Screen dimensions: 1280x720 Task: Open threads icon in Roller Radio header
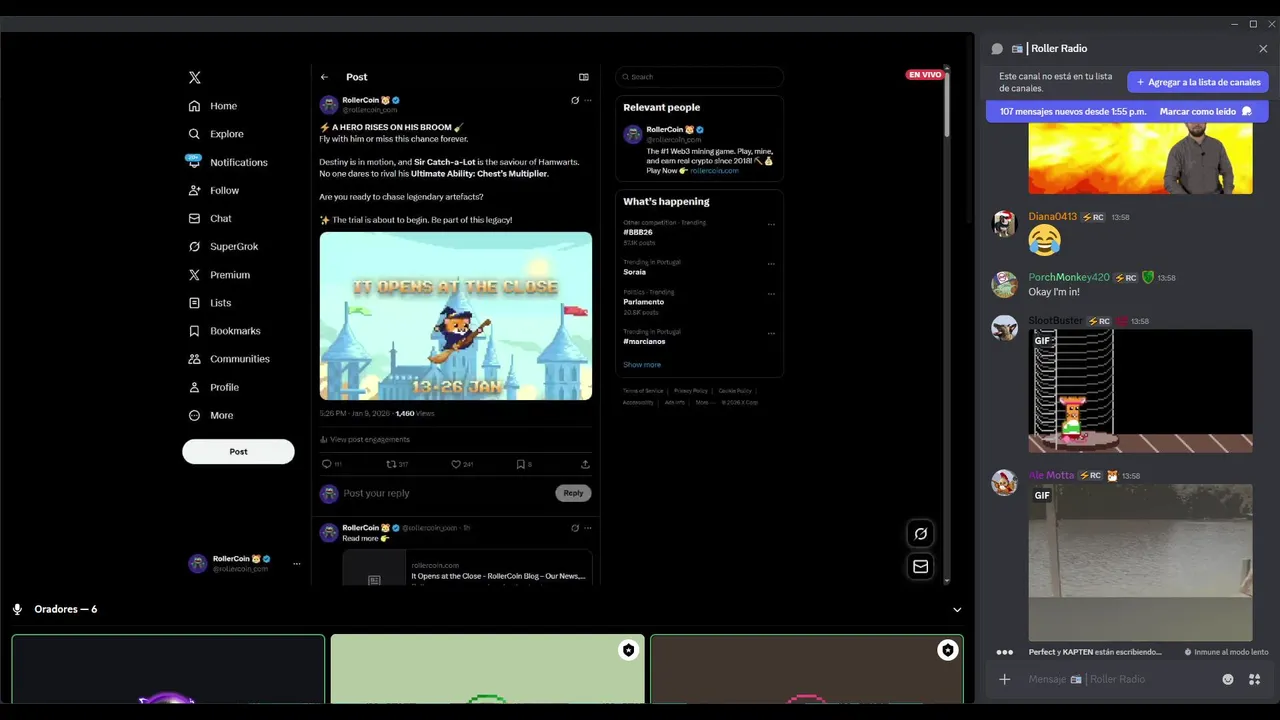click(x=997, y=48)
